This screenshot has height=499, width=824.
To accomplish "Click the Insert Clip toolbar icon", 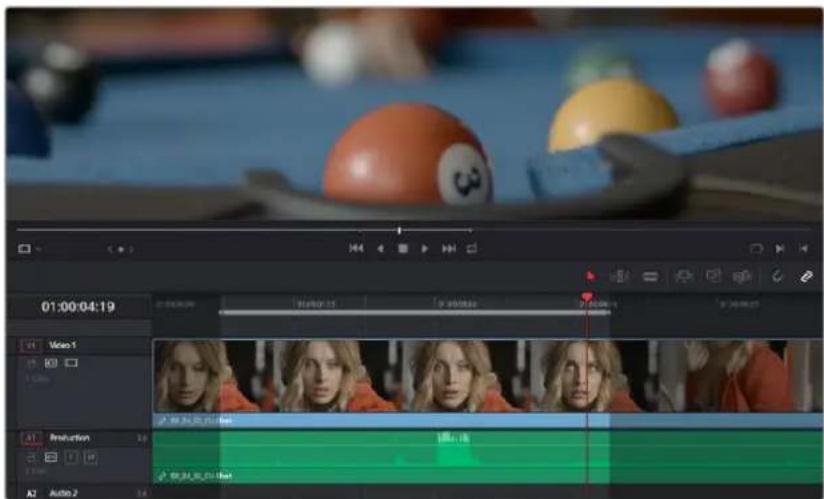I will click(683, 276).
